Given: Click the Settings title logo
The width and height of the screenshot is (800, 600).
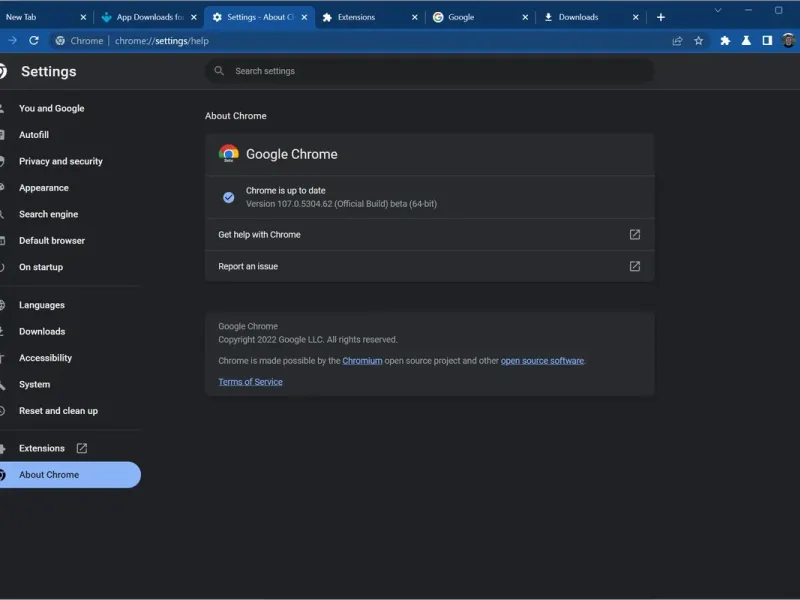Looking at the screenshot, I should [x=3, y=71].
